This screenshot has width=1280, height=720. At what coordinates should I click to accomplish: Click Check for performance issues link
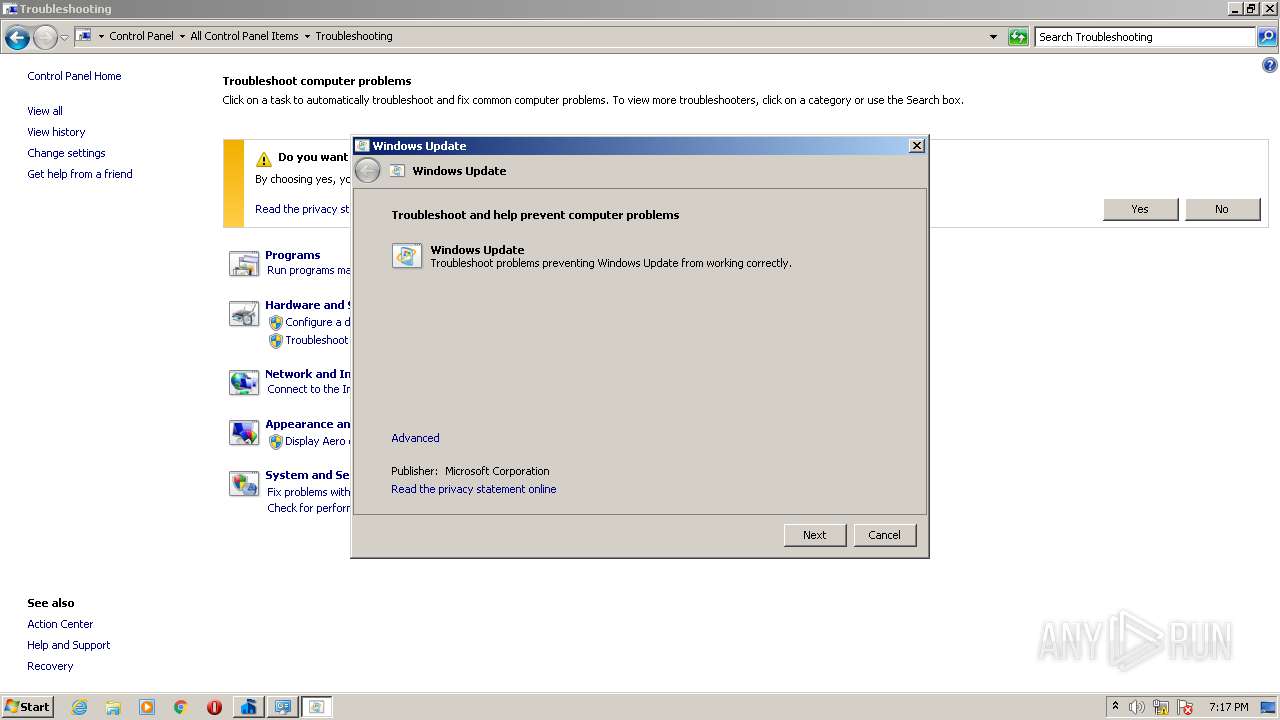[x=308, y=508]
